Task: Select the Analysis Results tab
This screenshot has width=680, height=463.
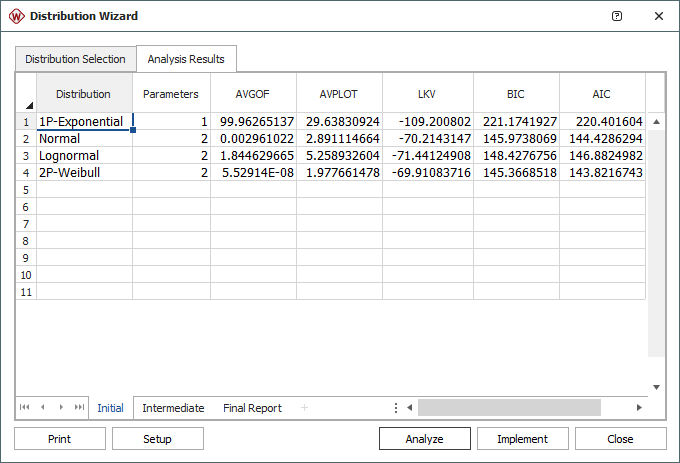Action: [x=186, y=59]
